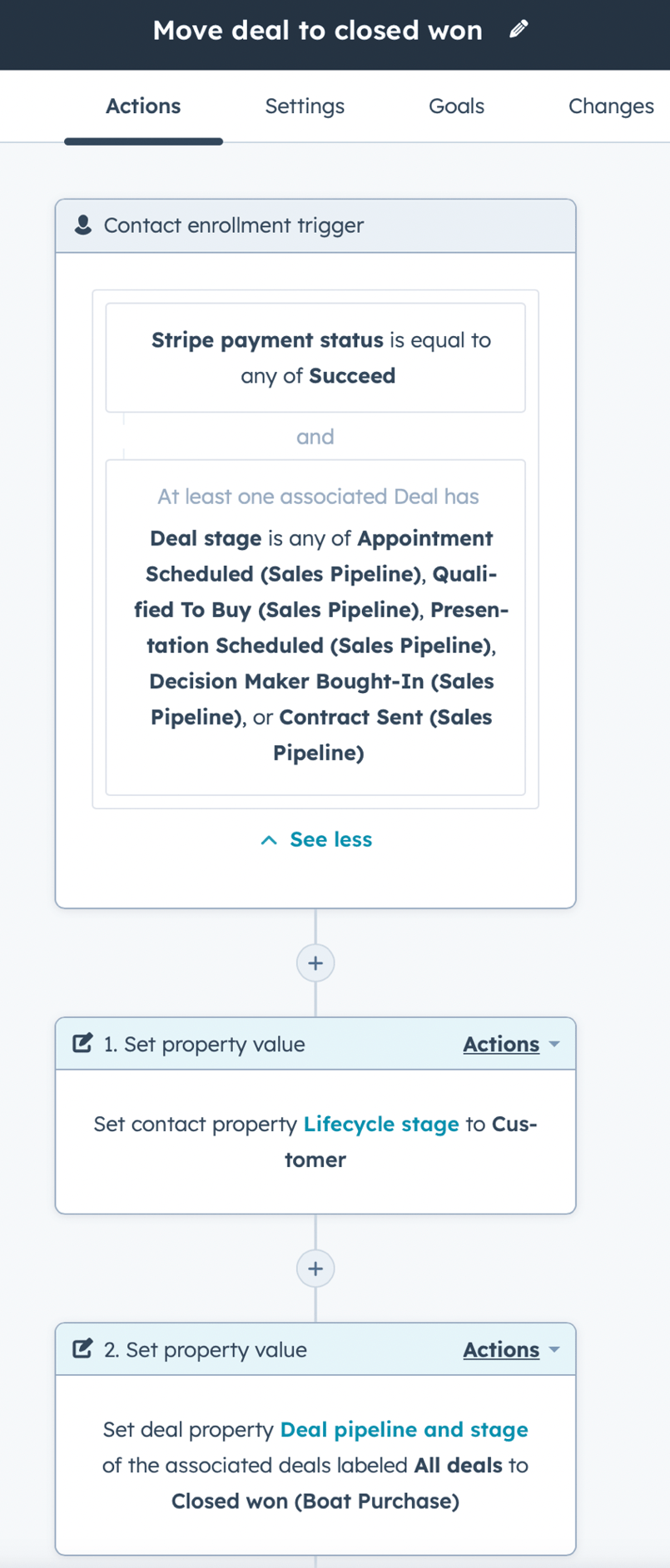Open the Goals tab

coord(455,106)
